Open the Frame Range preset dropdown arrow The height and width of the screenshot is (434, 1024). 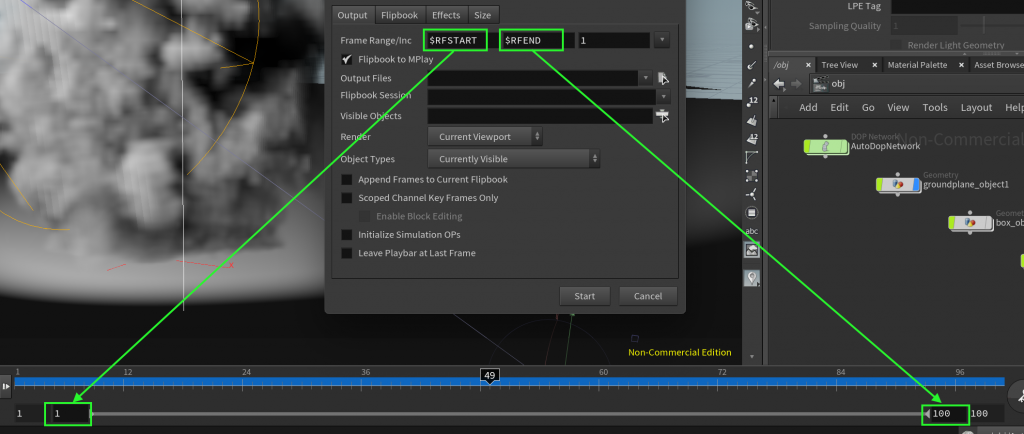[x=662, y=40]
